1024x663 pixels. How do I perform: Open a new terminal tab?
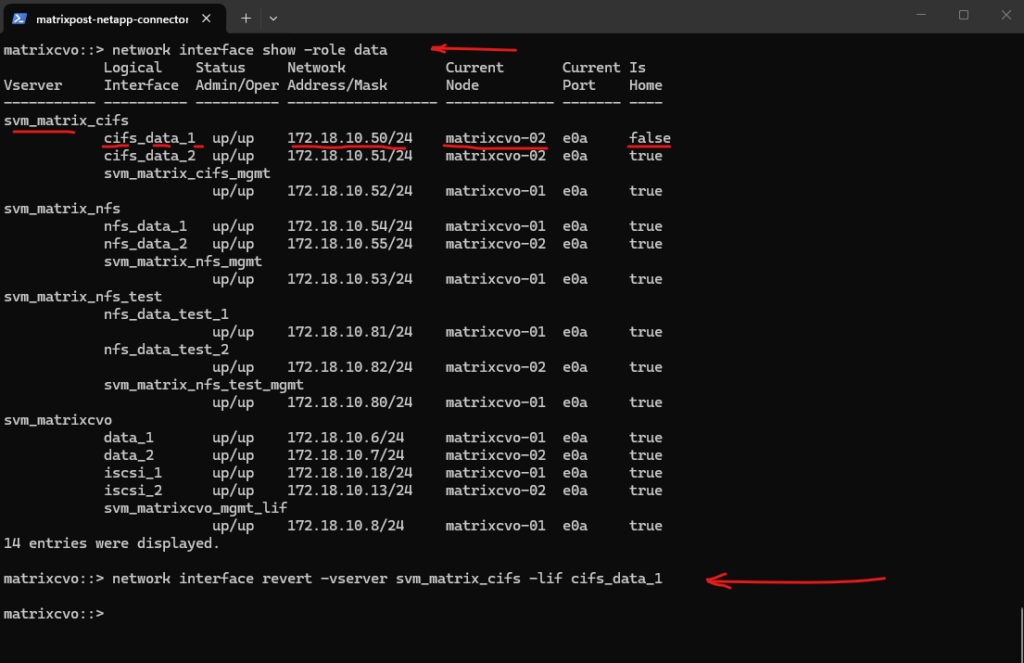245,18
